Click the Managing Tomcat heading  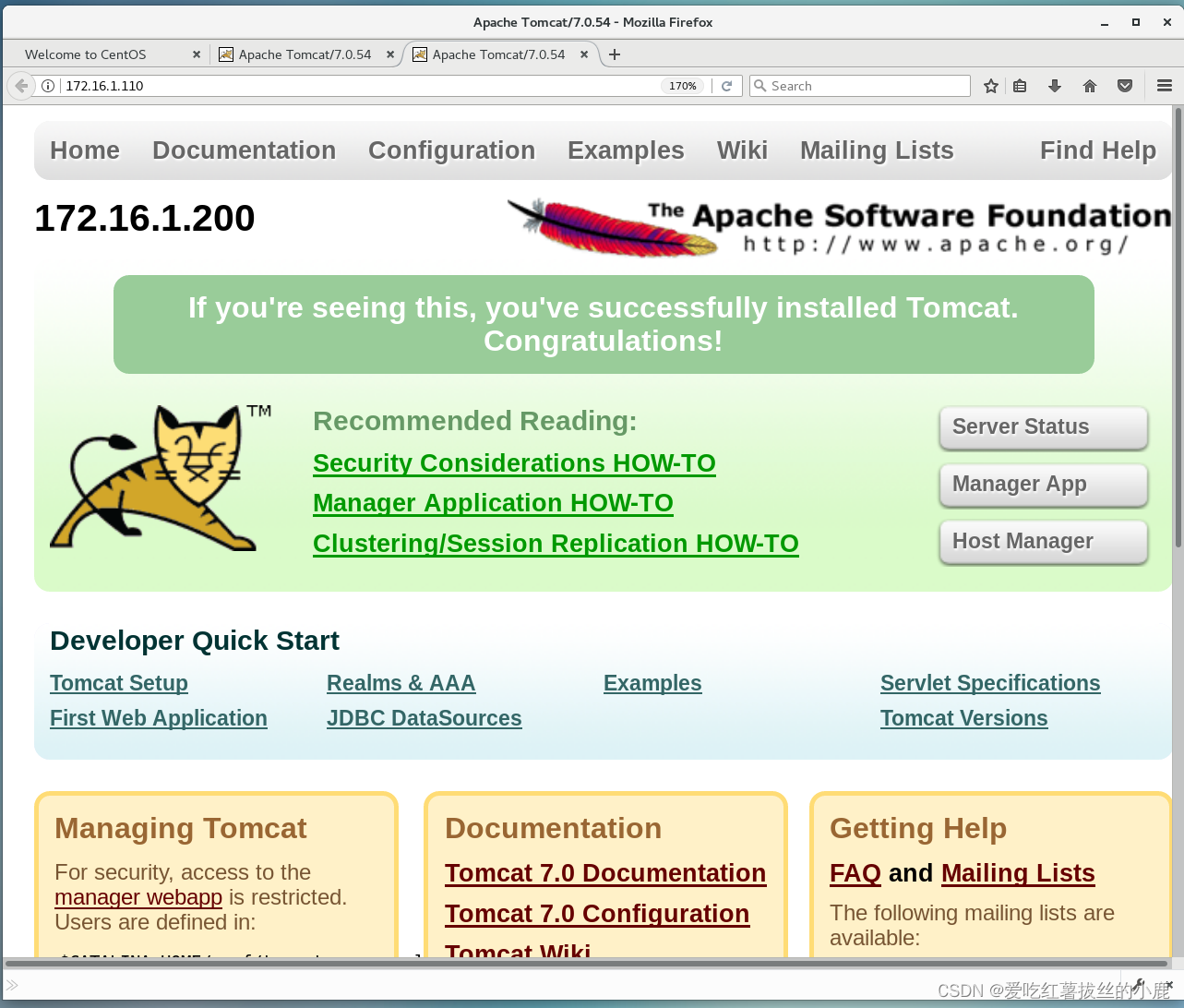tap(181, 829)
